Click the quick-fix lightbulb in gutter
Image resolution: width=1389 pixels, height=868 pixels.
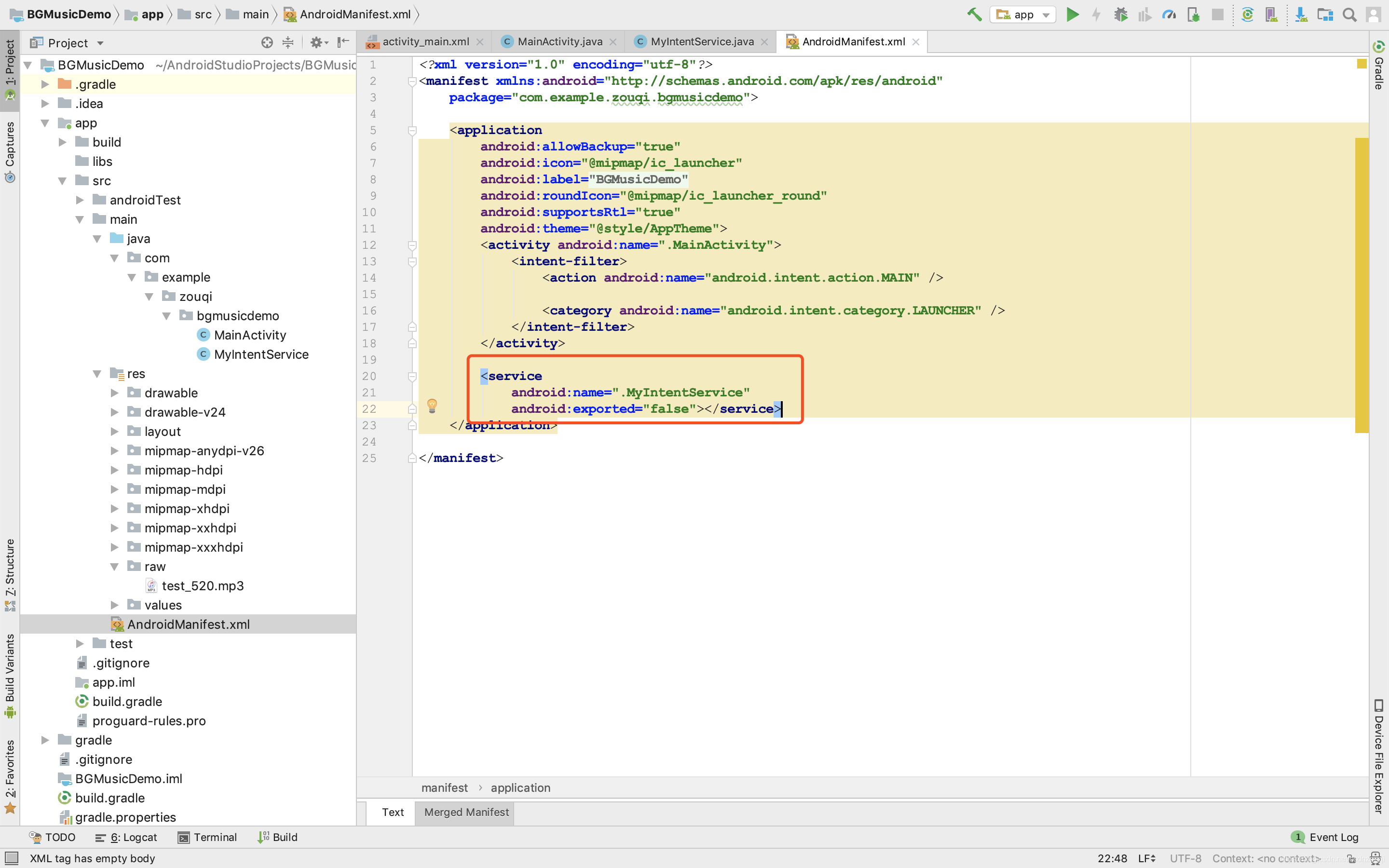[432, 406]
